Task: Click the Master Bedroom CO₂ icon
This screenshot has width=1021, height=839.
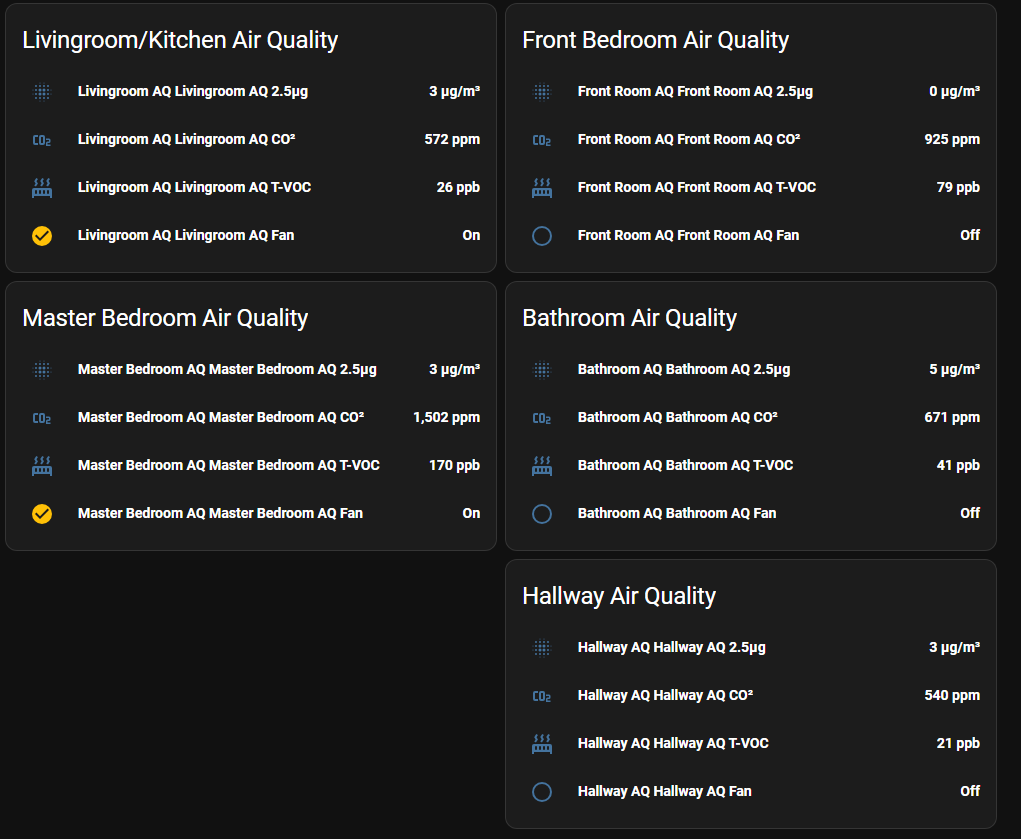Action: [x=42, y=417]
